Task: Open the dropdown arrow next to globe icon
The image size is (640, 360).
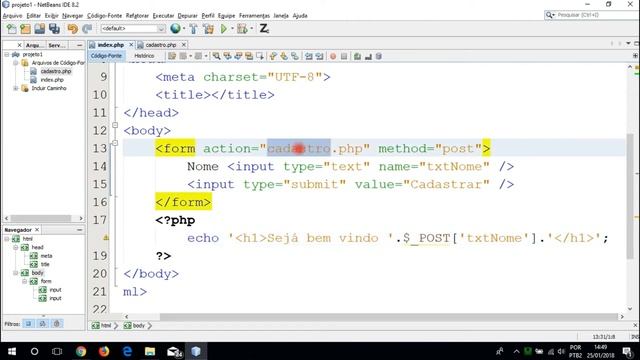Action: tap(184, 29)
